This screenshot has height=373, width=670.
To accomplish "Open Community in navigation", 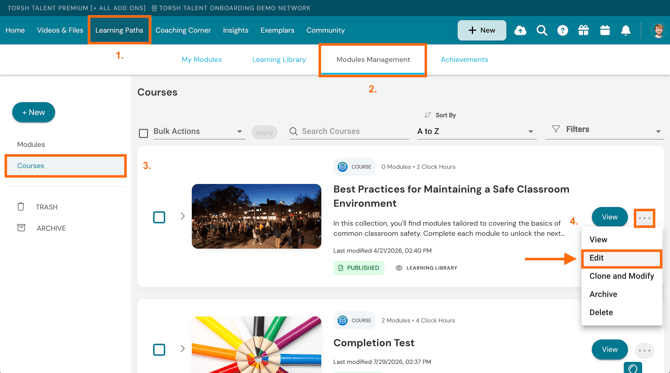I will 326,30.
